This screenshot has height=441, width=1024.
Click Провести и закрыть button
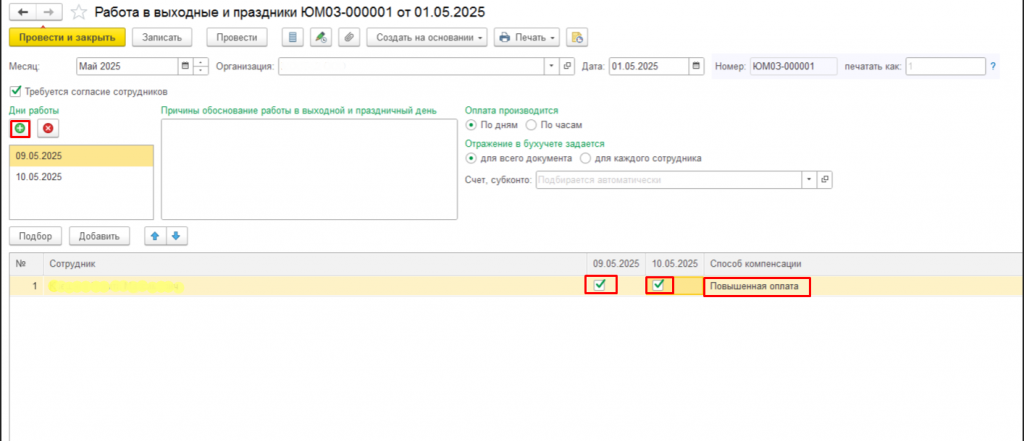pyautogui.click(x=67, y=37)
